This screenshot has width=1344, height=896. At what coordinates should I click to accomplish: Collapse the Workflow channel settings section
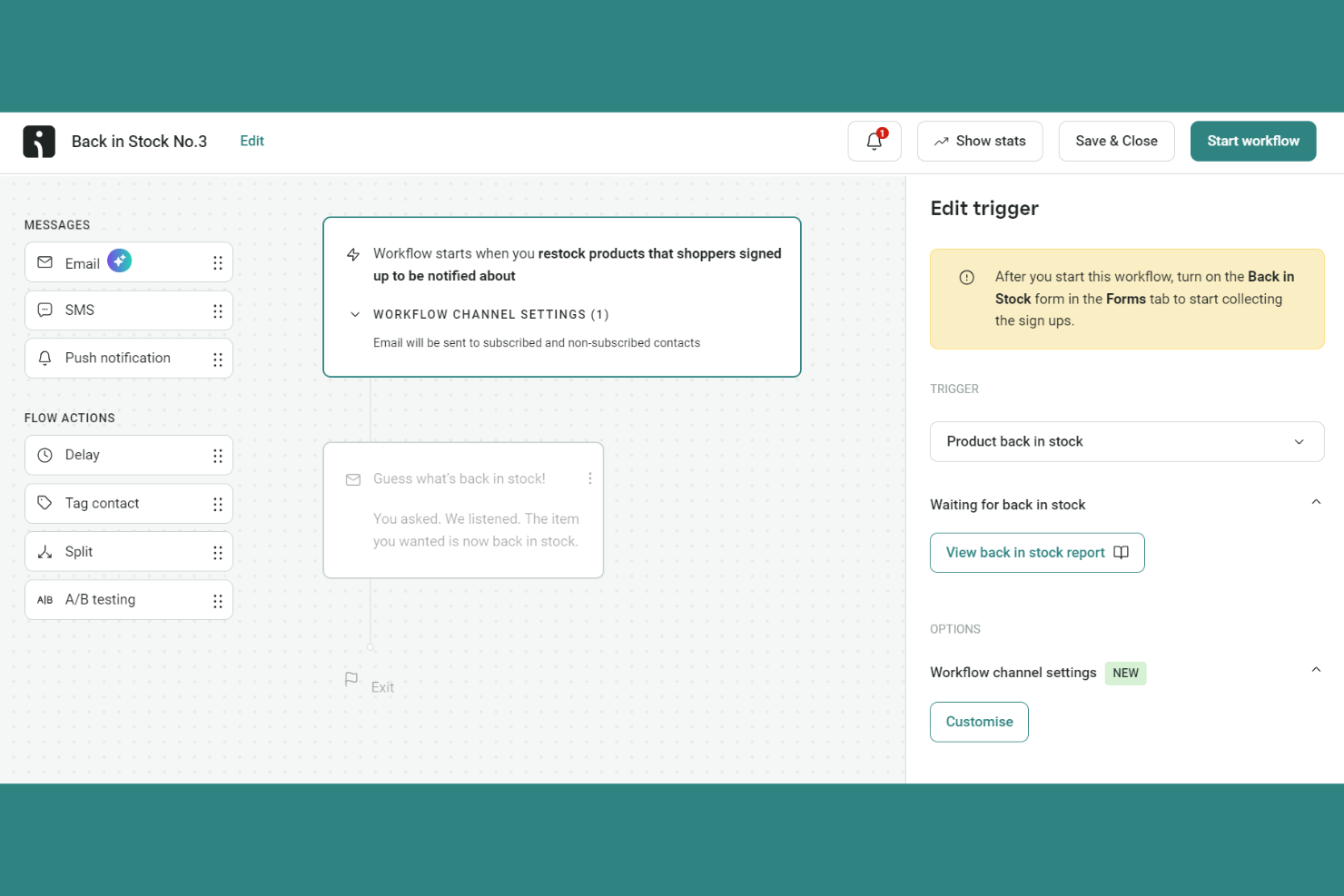click(1316, 669)
